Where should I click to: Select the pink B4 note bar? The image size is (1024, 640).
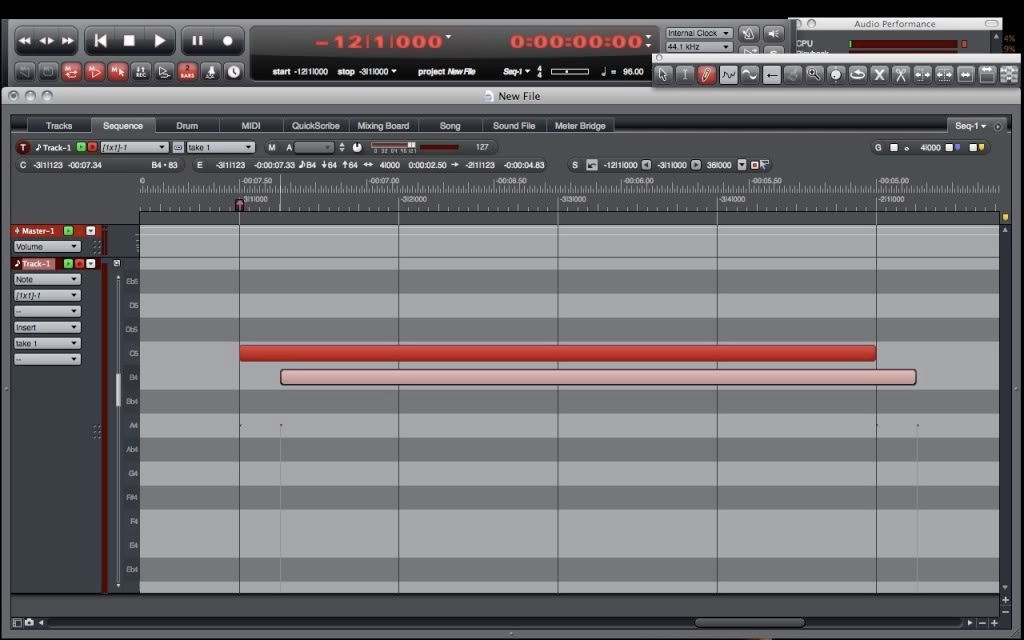coord(598,377)
